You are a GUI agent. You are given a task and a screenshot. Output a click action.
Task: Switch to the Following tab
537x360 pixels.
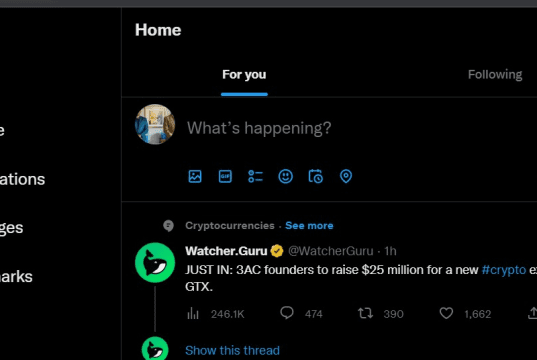pyautogui.click(x=495, y=74)
